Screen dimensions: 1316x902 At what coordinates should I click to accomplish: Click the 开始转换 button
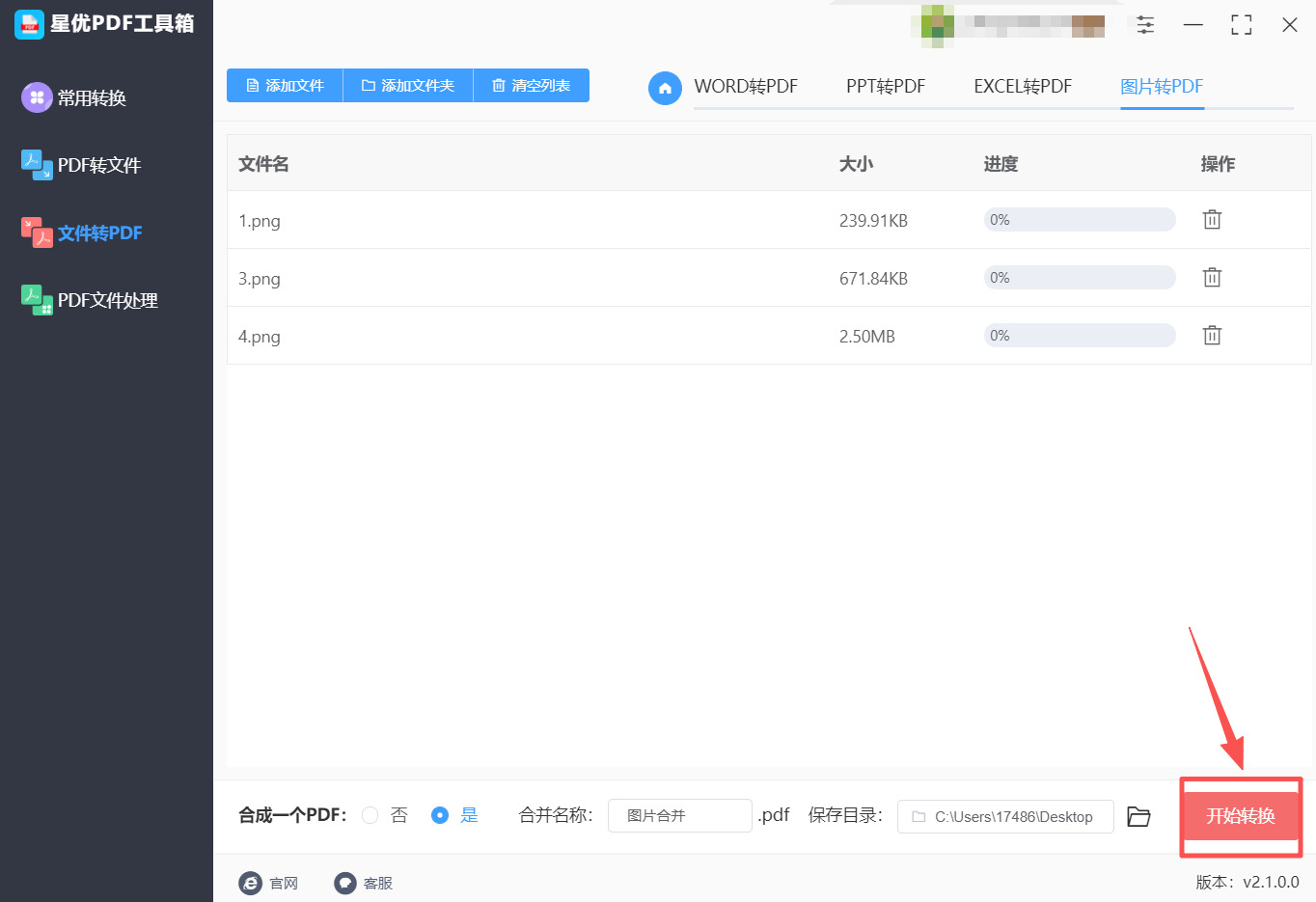coord(1241,816)
